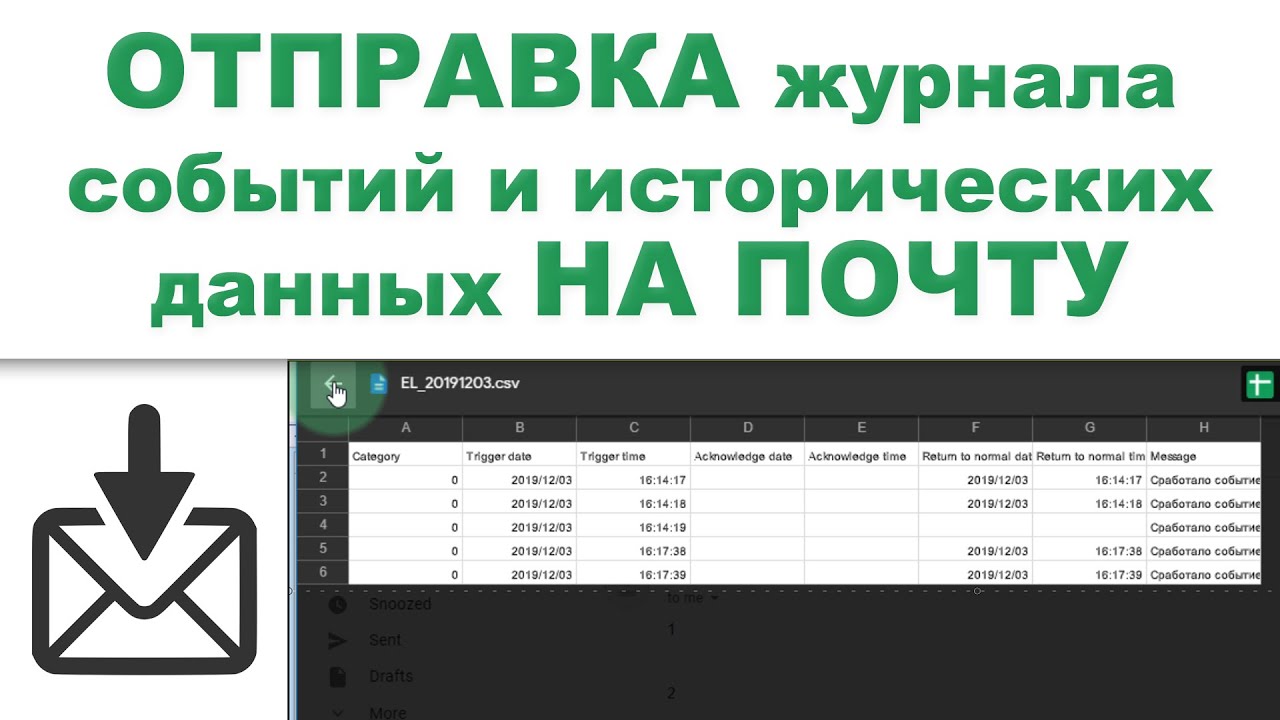The width and height of the screenshot is (1280, 720).
Task: Click the "Trigger time" header cell
Action: (634, 456)
